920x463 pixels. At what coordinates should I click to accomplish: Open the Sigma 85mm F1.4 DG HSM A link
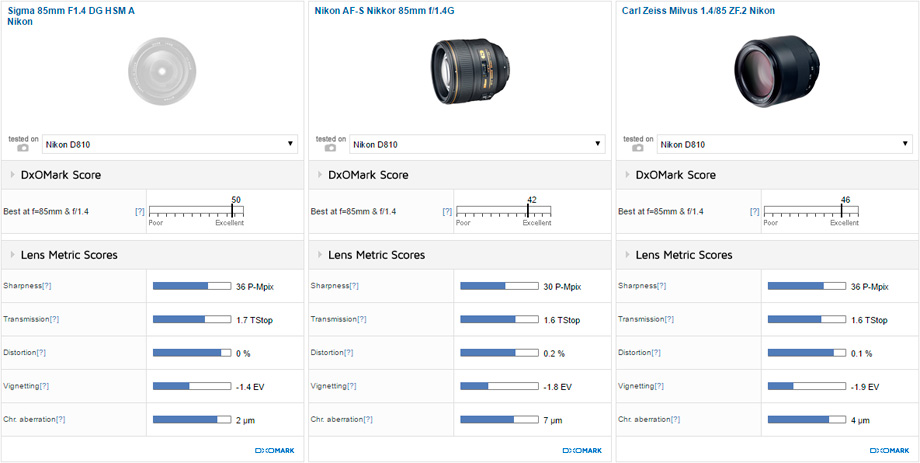click(x=70, y=11)
